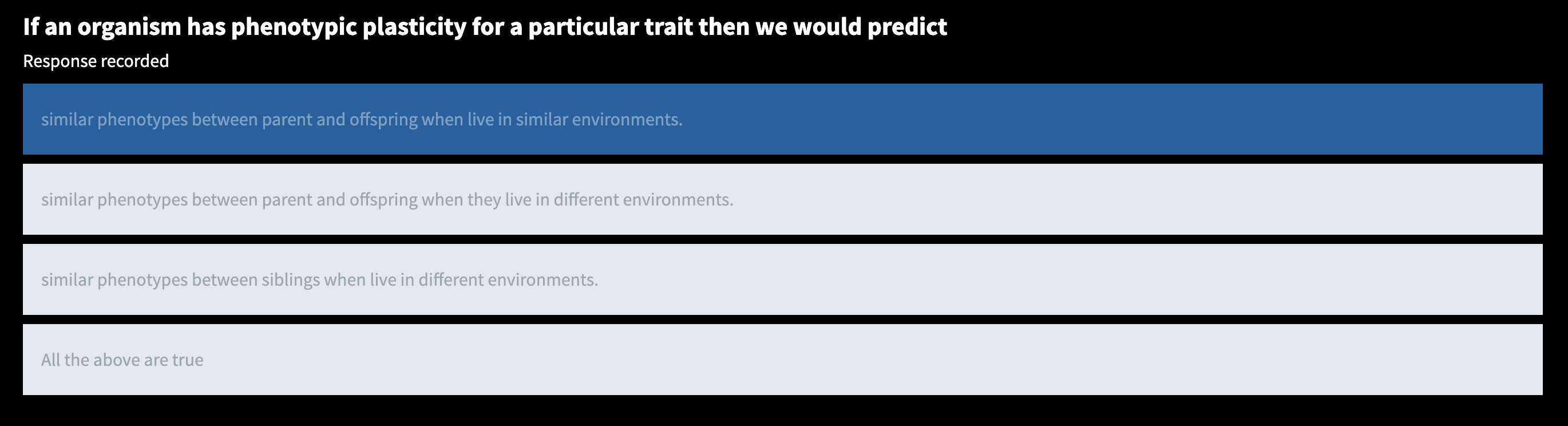1568x426 pixels.
Task: Switch answer to 'All the above are true'
Action: tap(783, 360)
